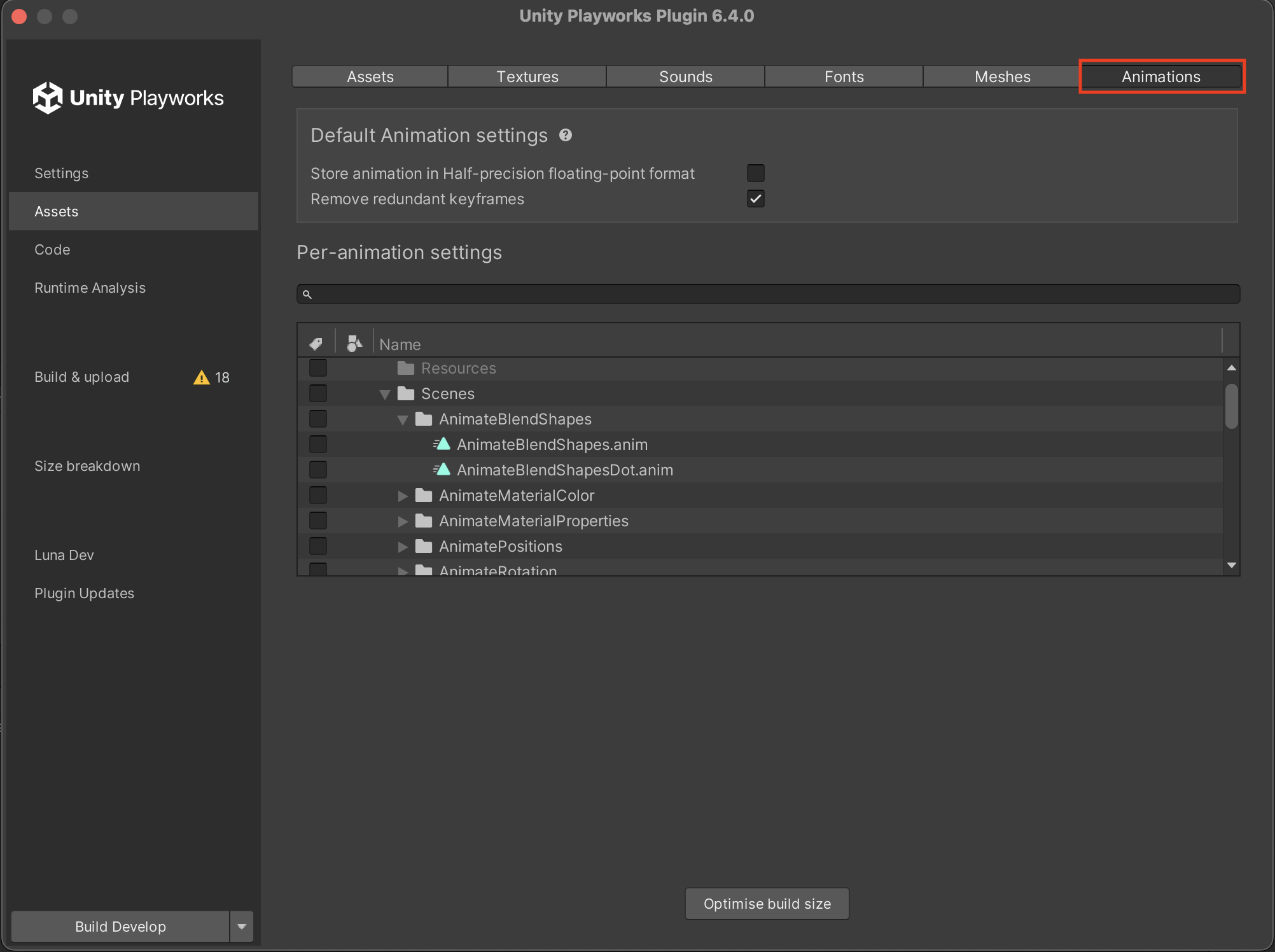Click the Scenes folder icon
1275x952 pixels.
[406, 393]
